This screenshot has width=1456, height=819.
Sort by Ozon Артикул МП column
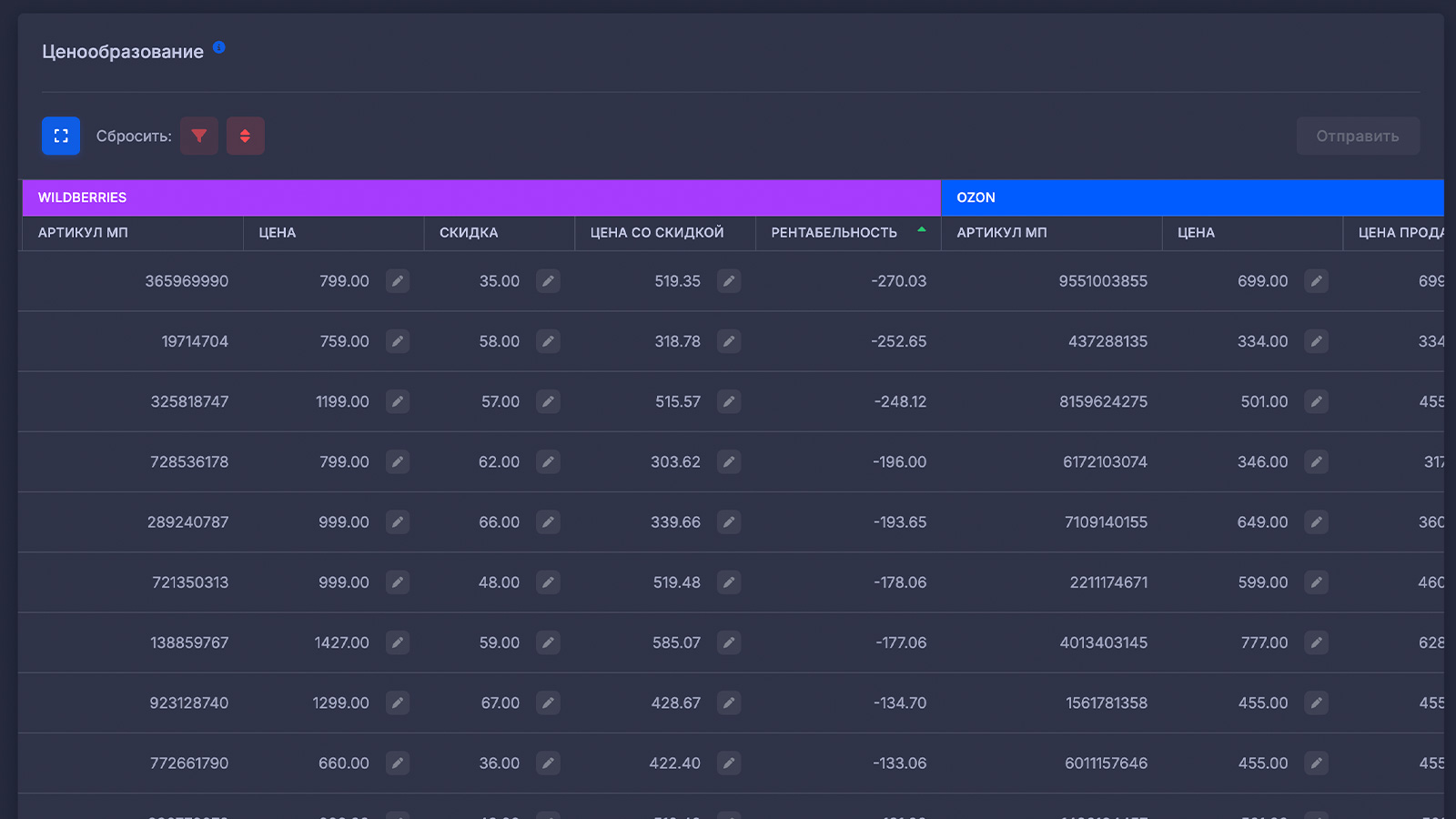tap(1052, 233)
